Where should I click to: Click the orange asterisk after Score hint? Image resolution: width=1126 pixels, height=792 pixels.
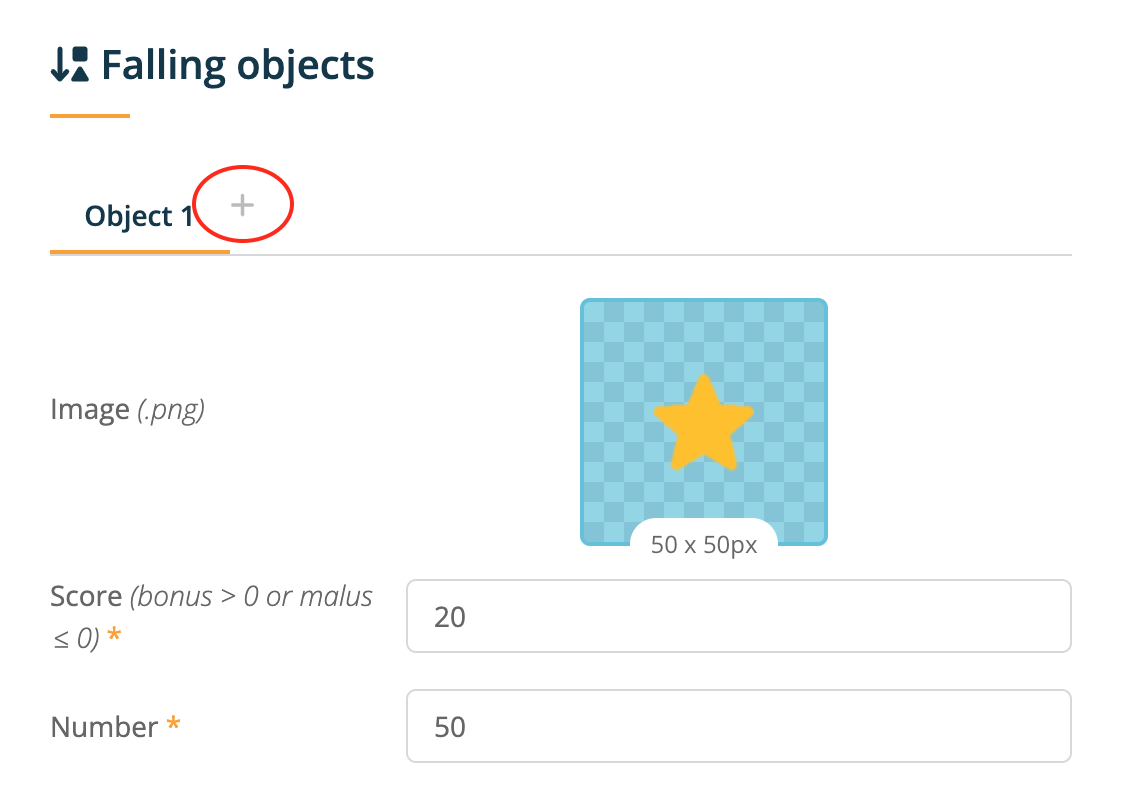coord(113,634)
